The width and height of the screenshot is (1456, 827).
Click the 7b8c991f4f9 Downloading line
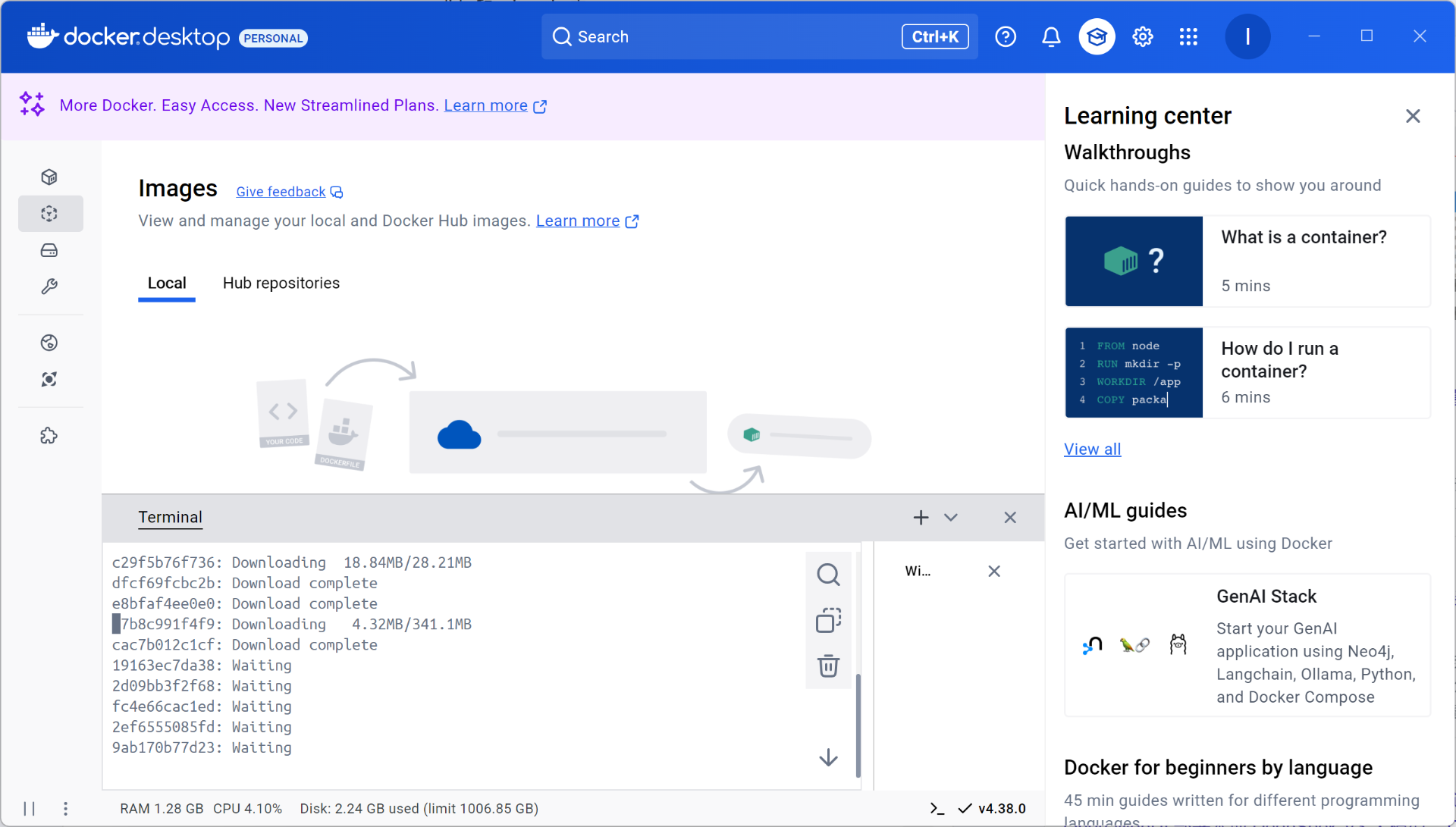coord(292,624)
